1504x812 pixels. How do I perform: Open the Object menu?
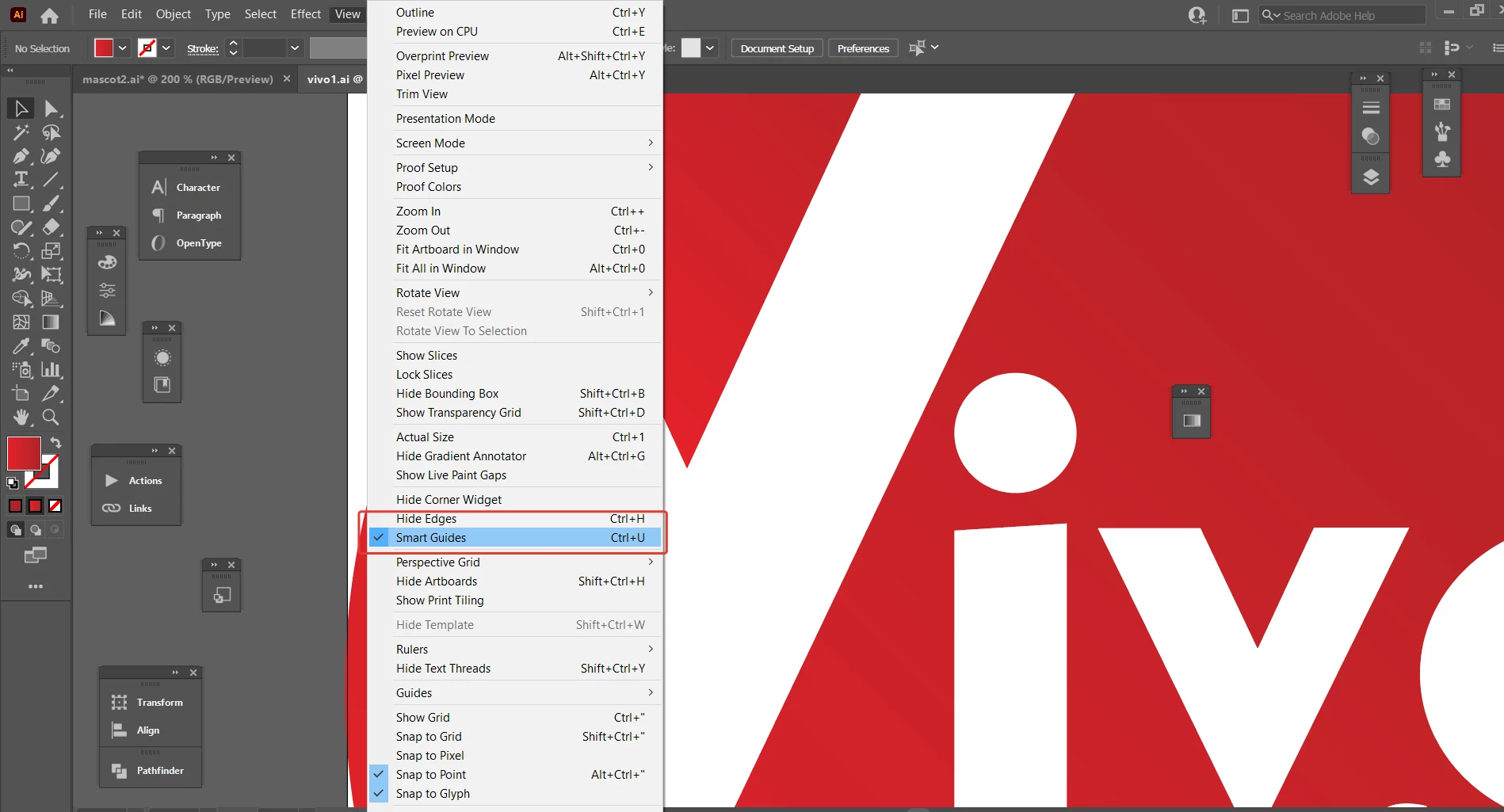tap(174, 14)
